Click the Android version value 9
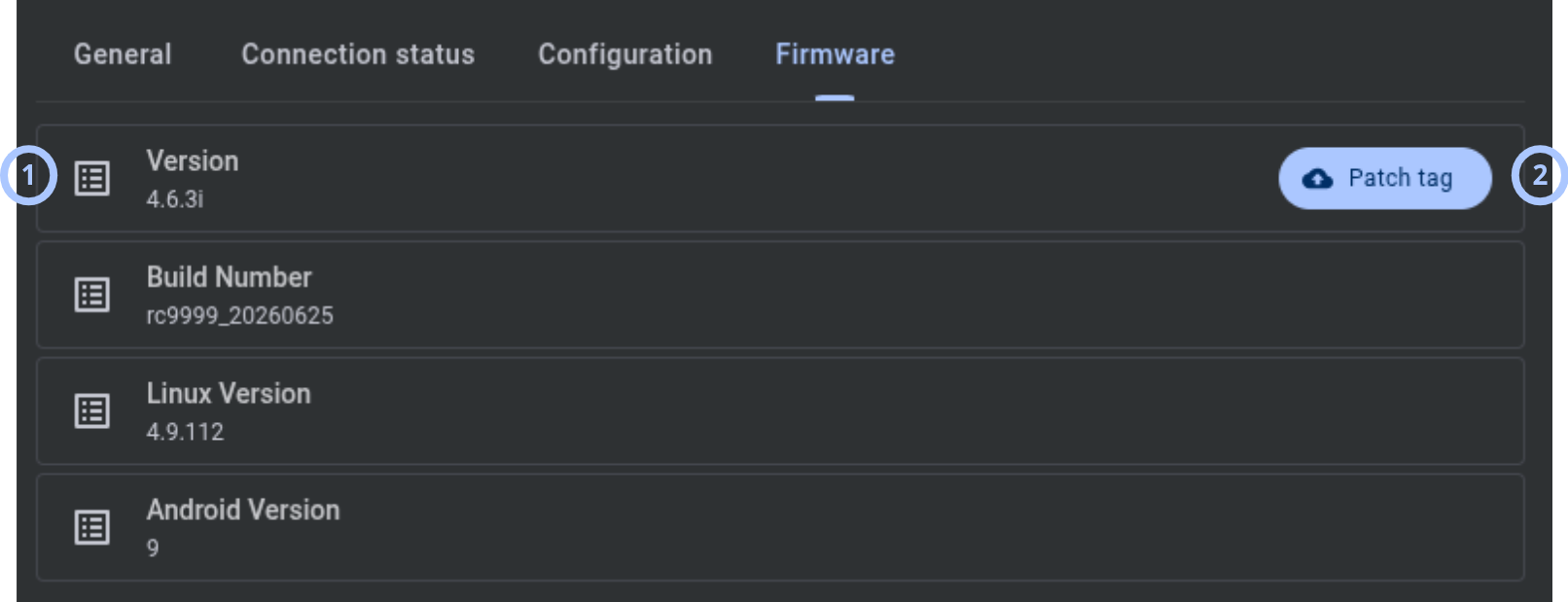 (153, 549)
